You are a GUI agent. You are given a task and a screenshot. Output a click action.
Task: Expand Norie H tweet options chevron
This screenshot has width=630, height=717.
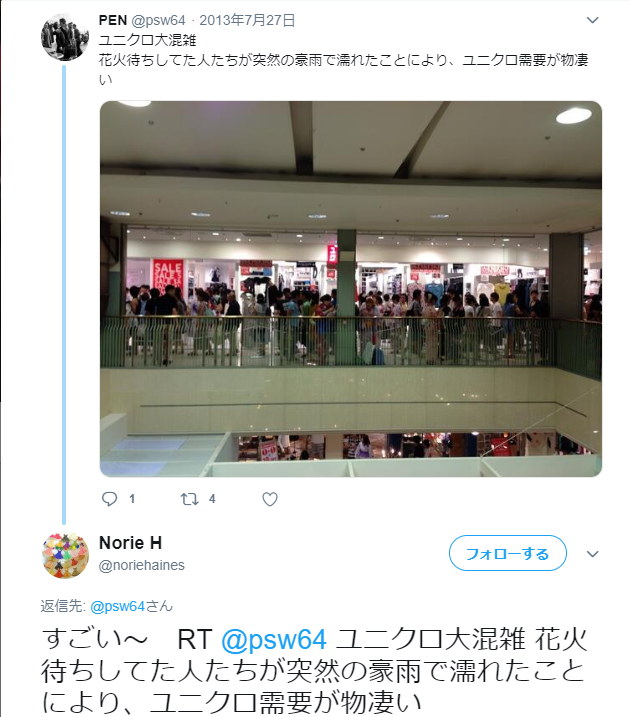593,554
